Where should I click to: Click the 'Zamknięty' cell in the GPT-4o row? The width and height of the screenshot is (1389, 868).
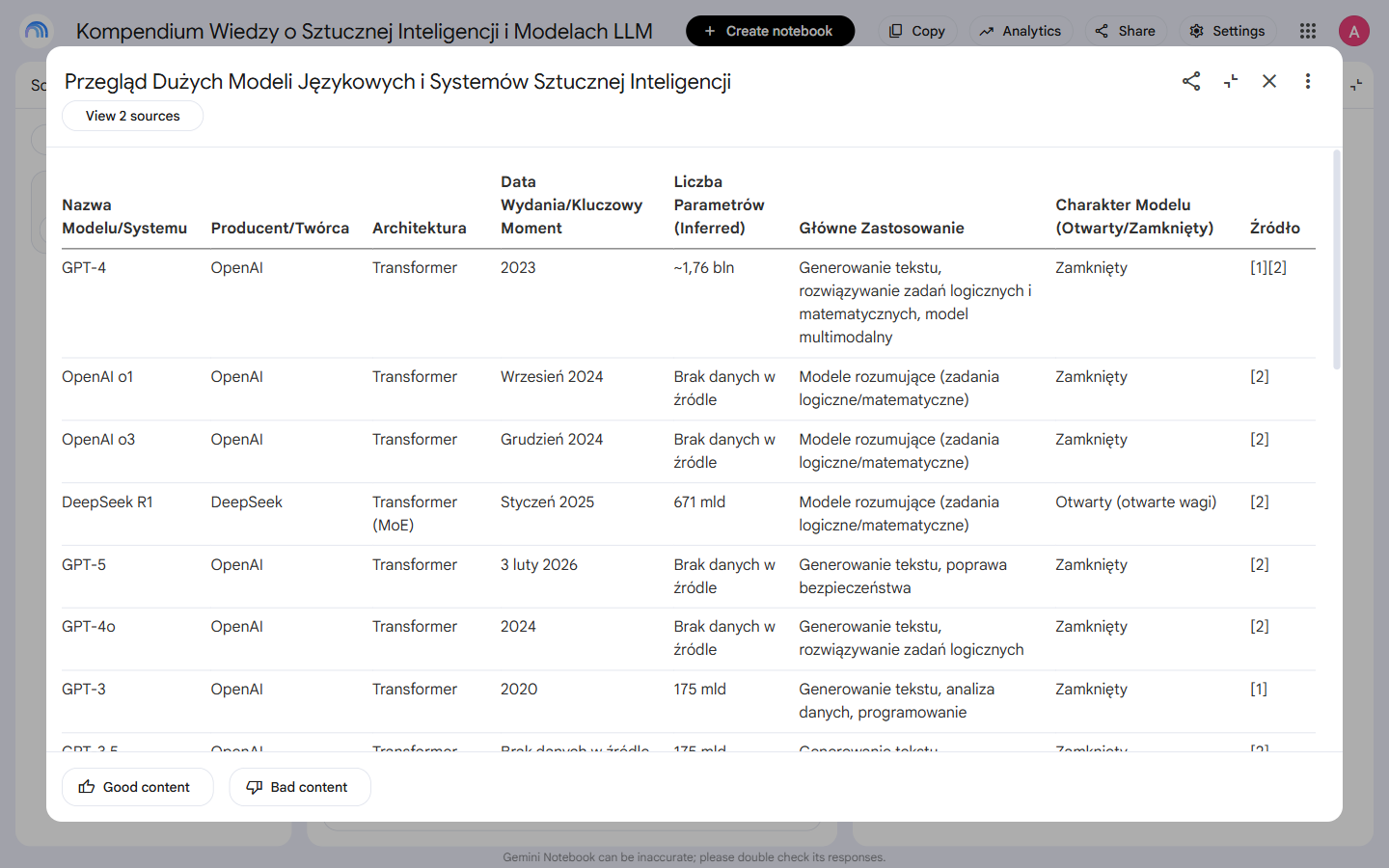click(1091, 626)
